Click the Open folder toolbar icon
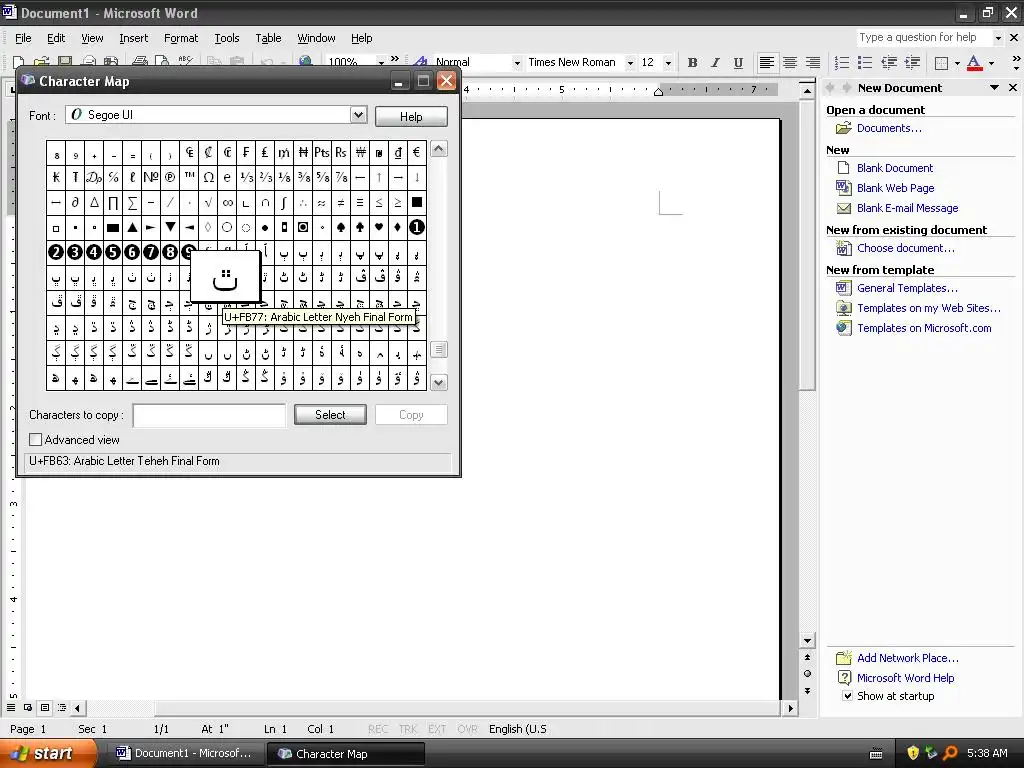 pyautogui.click(x=42, y=62)
